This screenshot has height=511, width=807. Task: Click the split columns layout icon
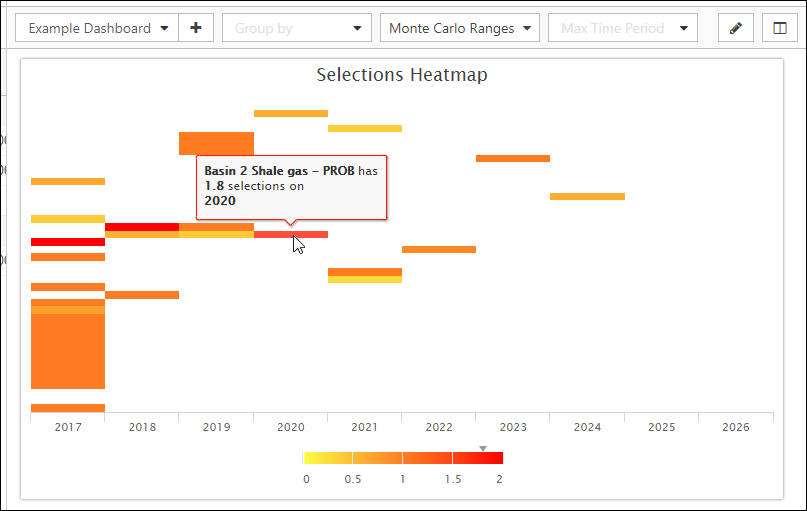[780, 28]
